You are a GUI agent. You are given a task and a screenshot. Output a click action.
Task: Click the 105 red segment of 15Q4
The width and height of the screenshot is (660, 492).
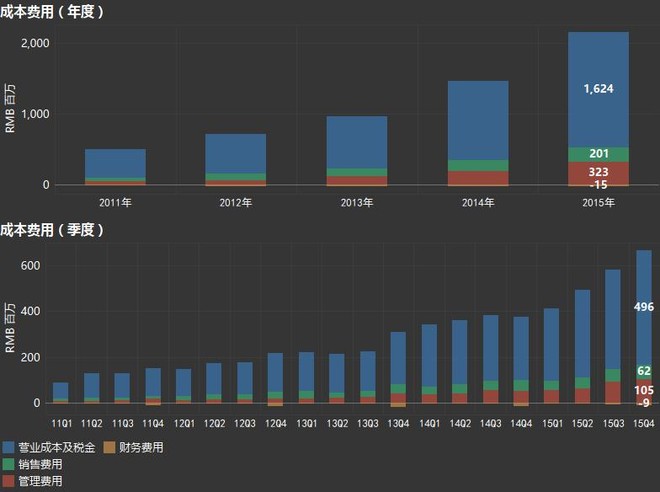(x=644, y=391)
